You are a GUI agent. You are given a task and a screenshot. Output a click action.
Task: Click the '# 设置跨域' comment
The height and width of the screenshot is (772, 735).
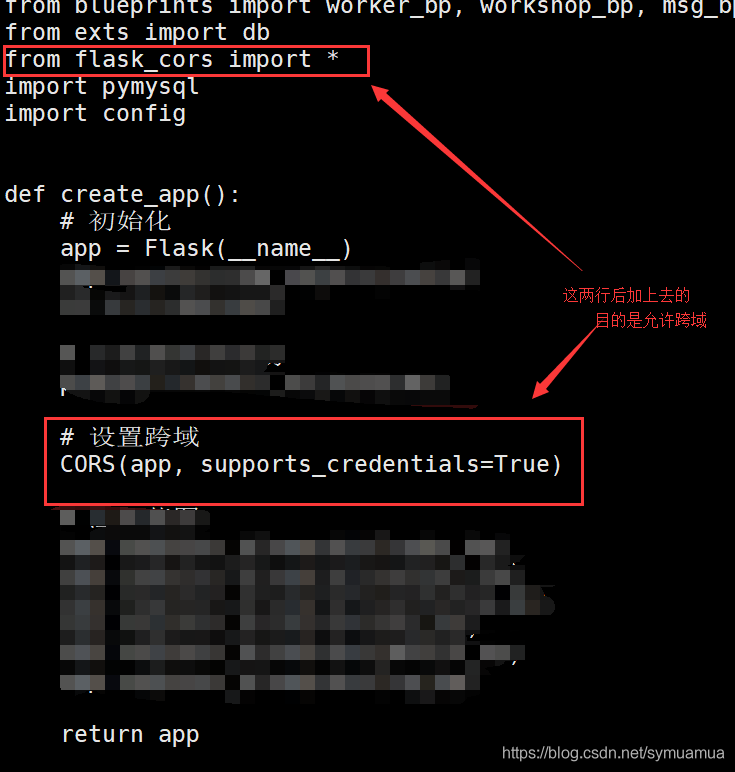tap(129, 437)
